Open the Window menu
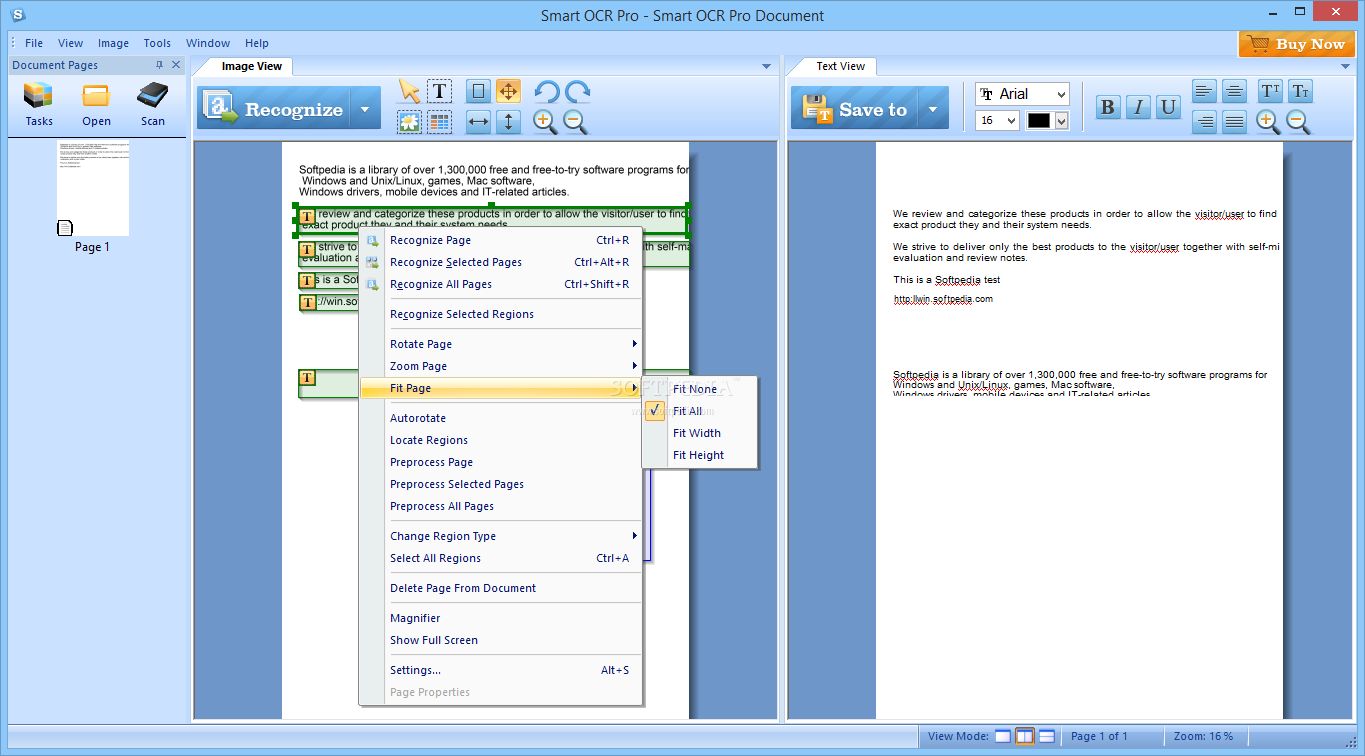 tap(208, 43)
